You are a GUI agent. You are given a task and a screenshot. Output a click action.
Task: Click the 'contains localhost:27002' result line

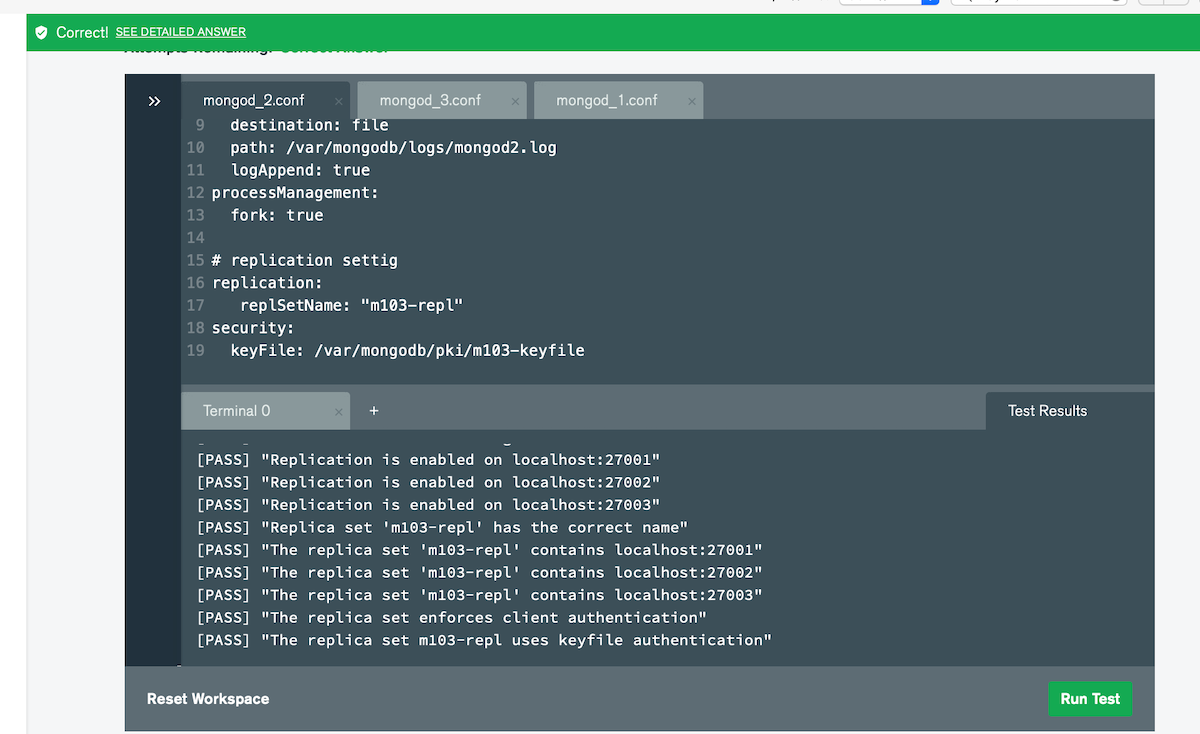click(480, 572)
